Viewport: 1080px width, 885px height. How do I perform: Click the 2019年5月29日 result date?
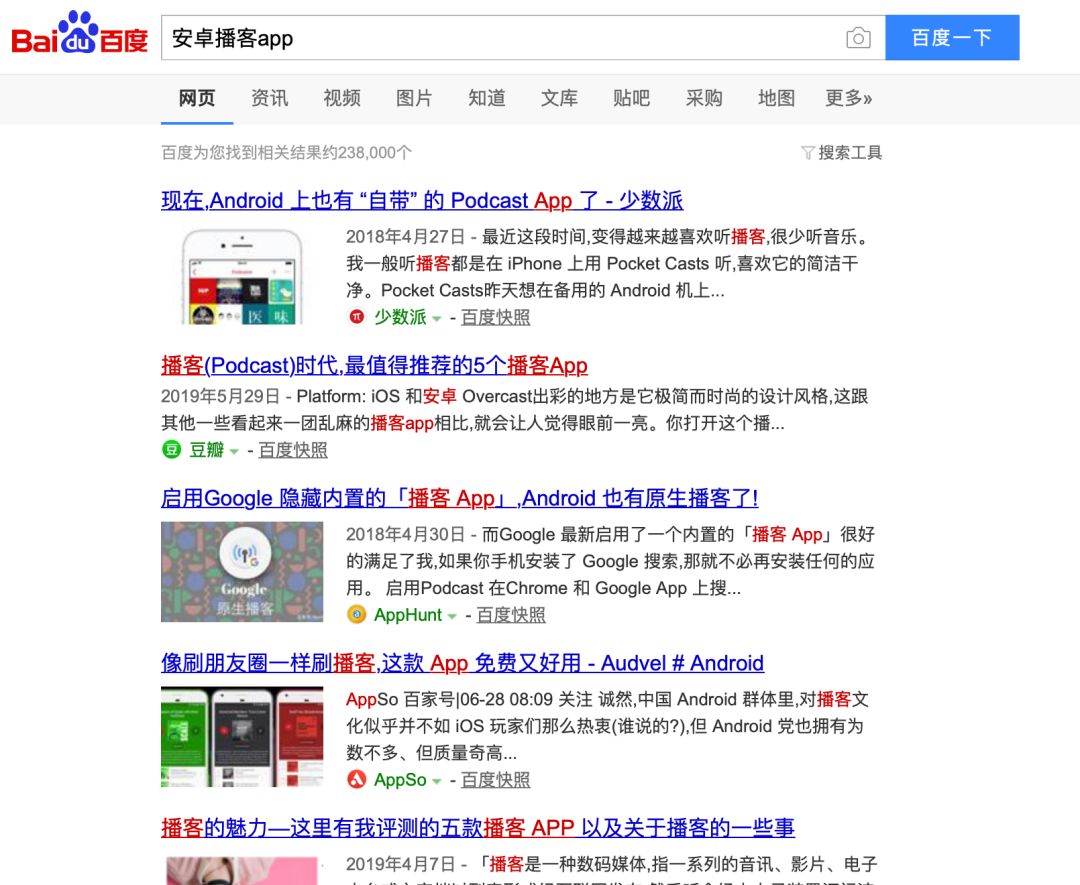point(220,396)
